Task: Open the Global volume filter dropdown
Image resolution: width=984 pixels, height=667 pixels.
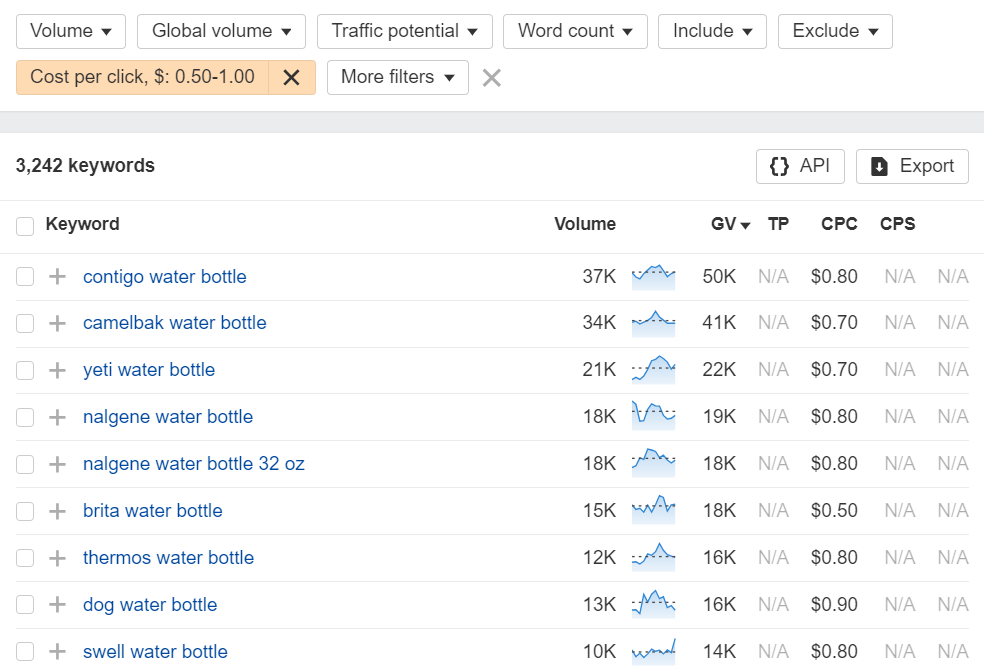Action: pos(222,31)
